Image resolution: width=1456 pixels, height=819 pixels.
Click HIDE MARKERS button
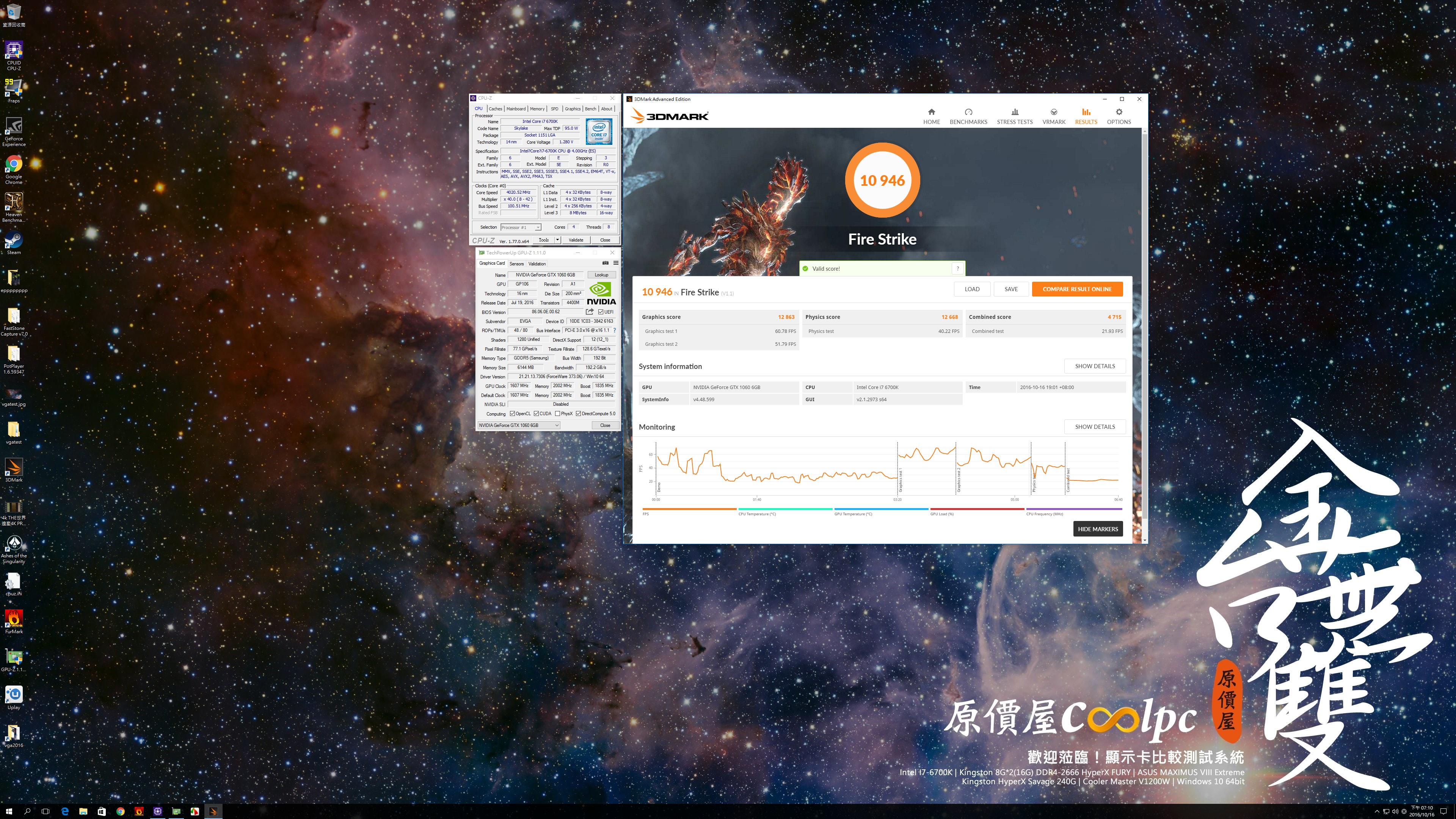1098,529
